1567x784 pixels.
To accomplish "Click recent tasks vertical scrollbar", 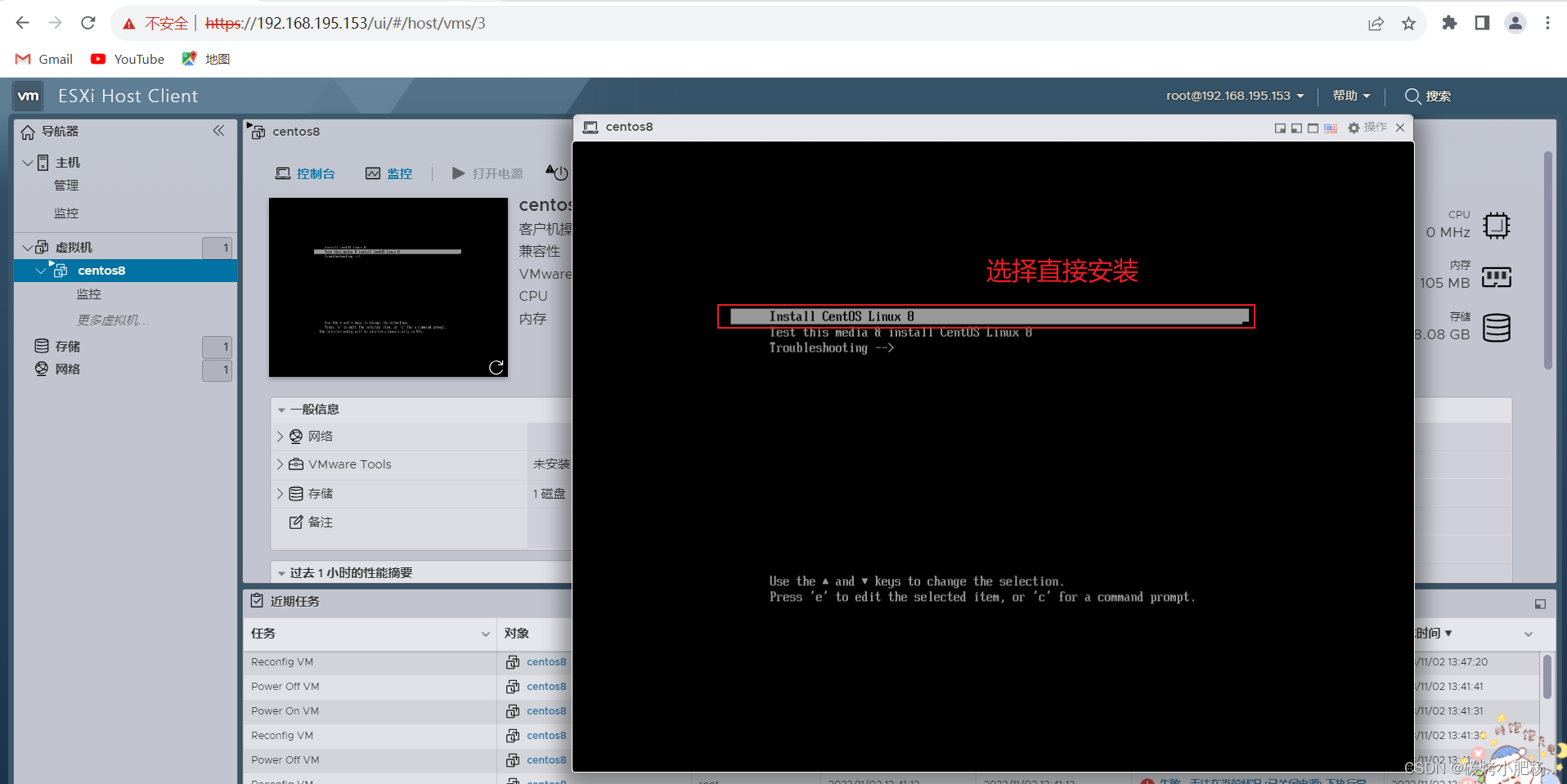I will click(1547, 677).
